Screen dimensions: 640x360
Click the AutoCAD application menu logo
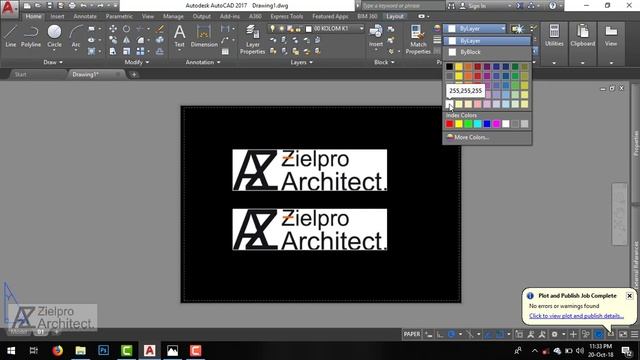click(9, 8)
